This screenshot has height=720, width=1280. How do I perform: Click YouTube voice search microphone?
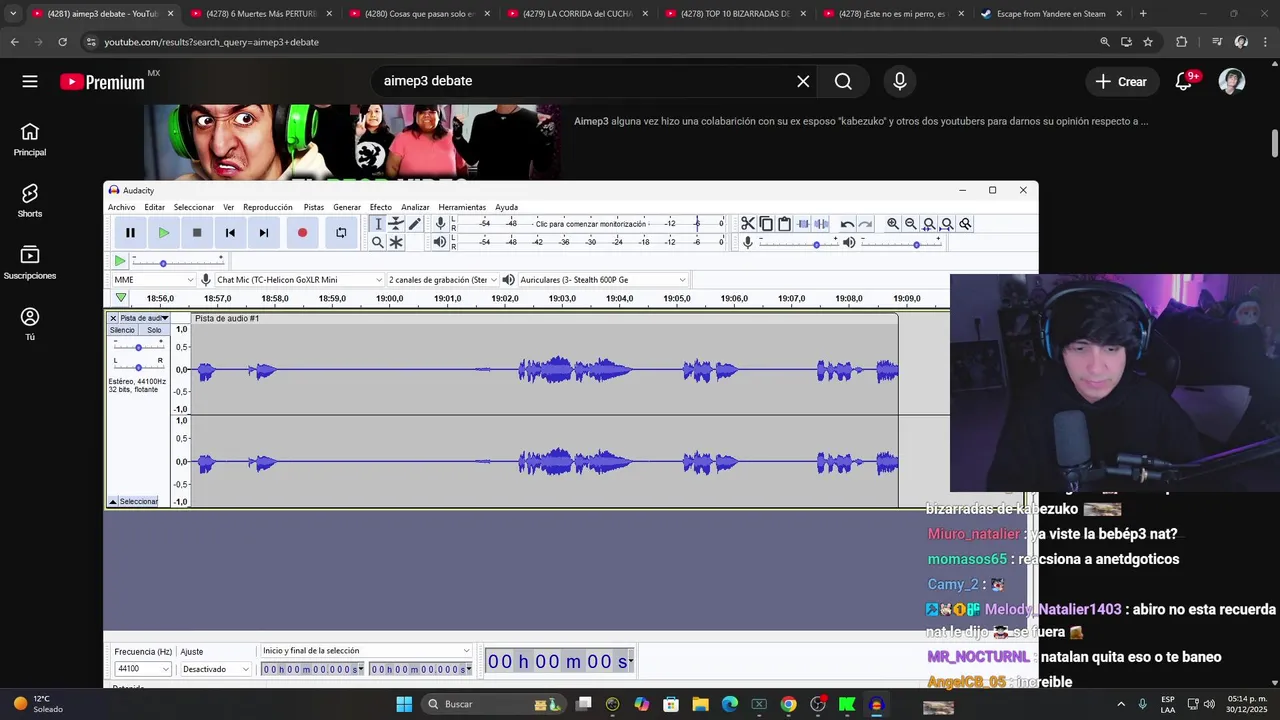coord(900,82)
